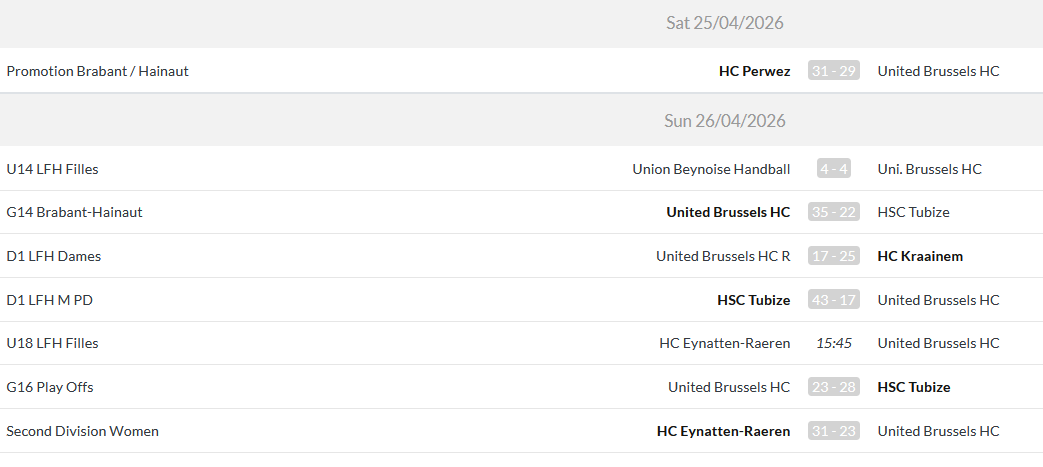
Task: Open the U18 LFH Filles competition
Action: (52, 343)
